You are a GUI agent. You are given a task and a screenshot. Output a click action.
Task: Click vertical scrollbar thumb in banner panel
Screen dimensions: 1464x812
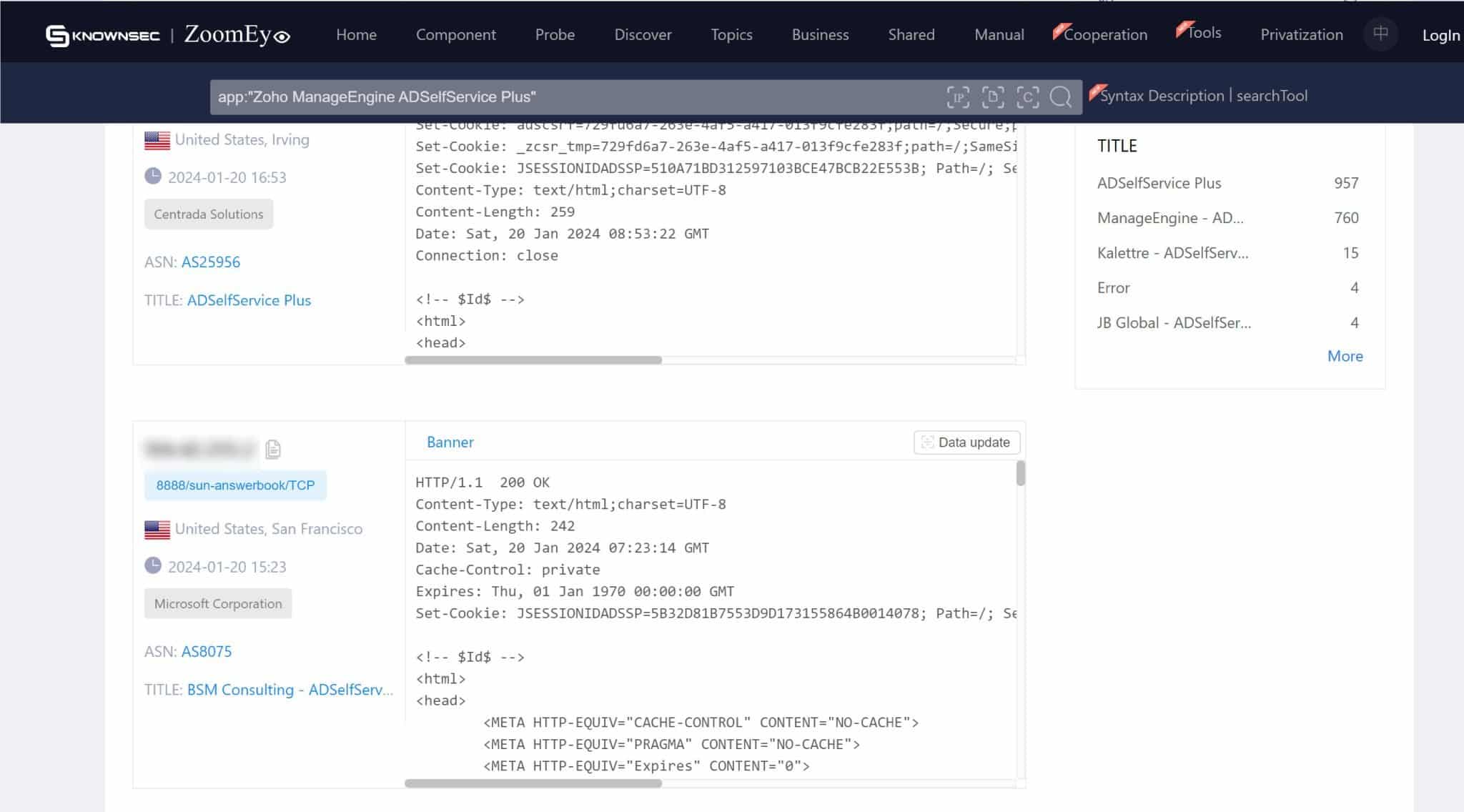coord(1020,473)
